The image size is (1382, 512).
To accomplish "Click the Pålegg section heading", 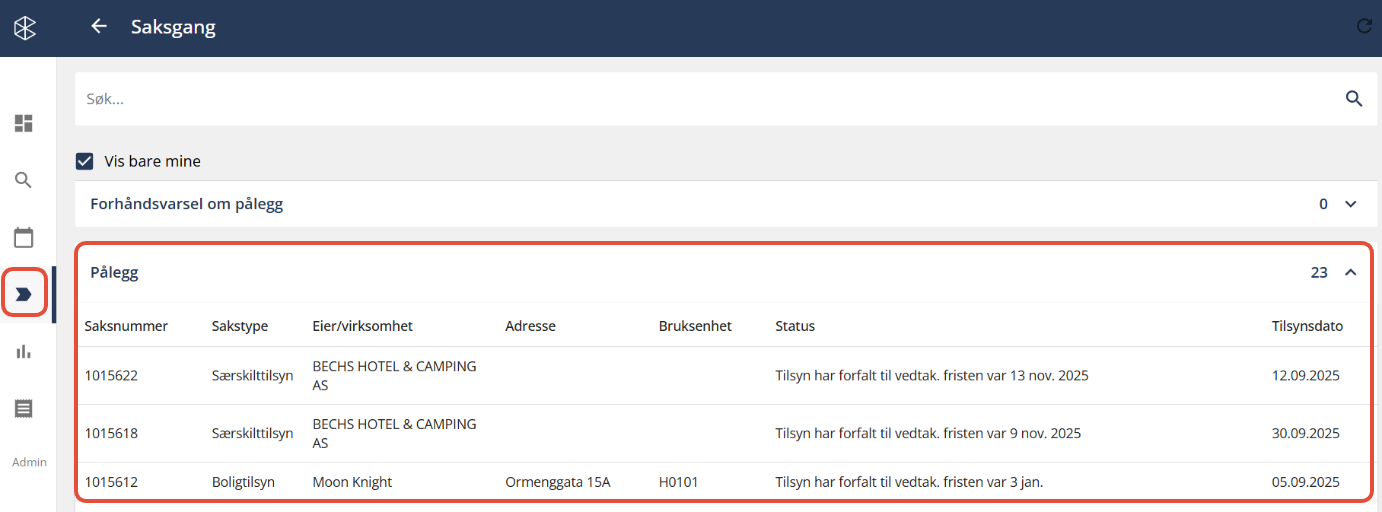I will point(114,272).
